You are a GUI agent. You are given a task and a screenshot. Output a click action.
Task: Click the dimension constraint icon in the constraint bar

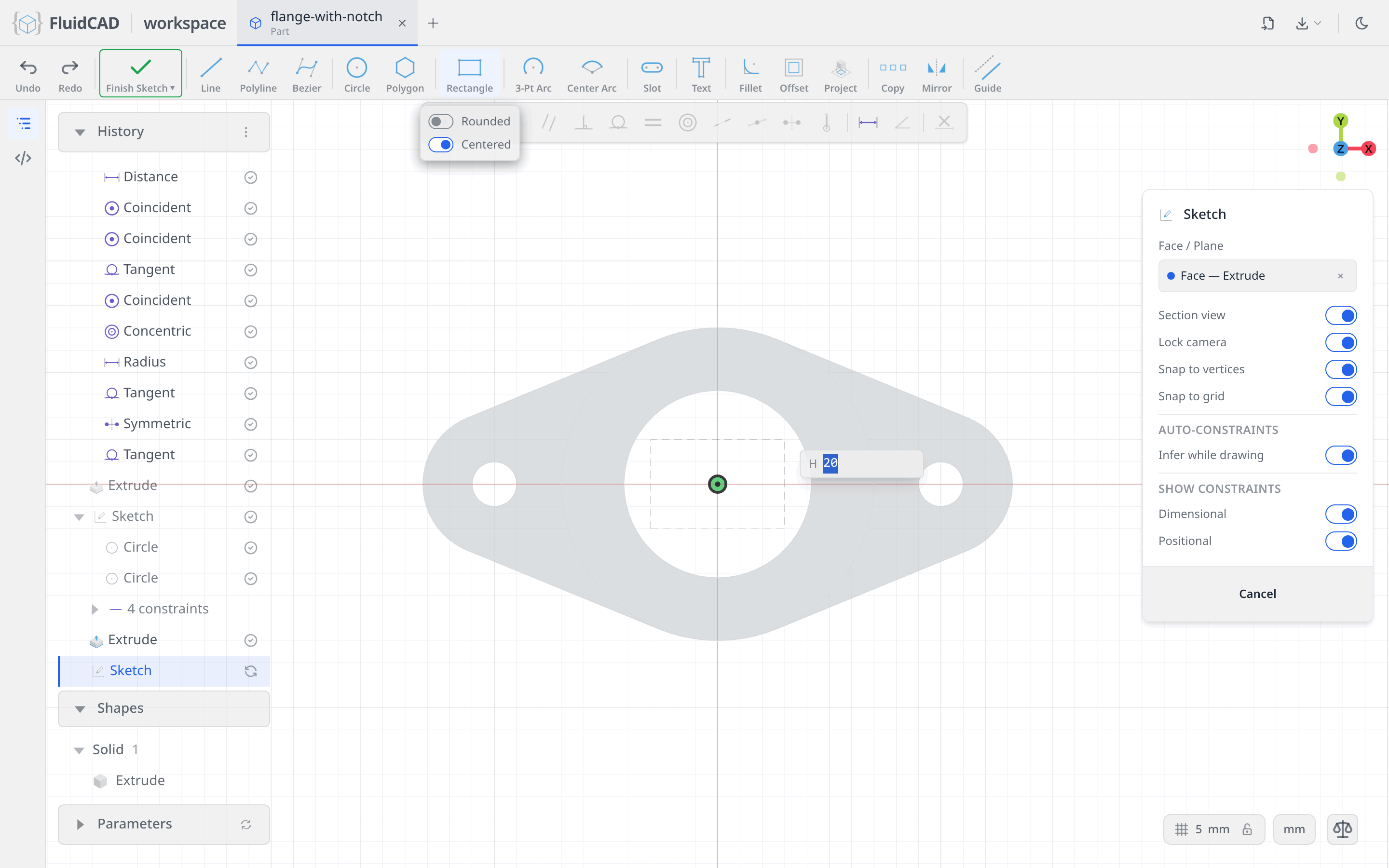coord(868,122)
